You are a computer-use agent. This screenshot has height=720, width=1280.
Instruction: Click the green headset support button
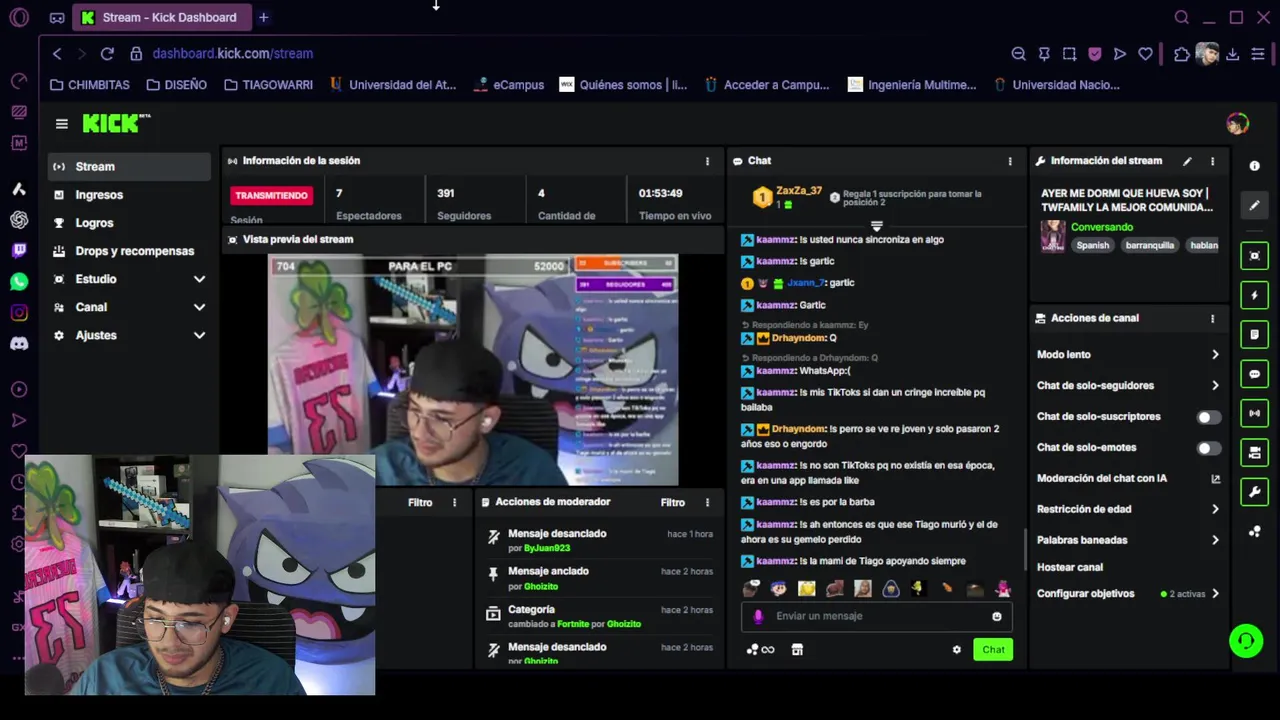[1246, 641]
